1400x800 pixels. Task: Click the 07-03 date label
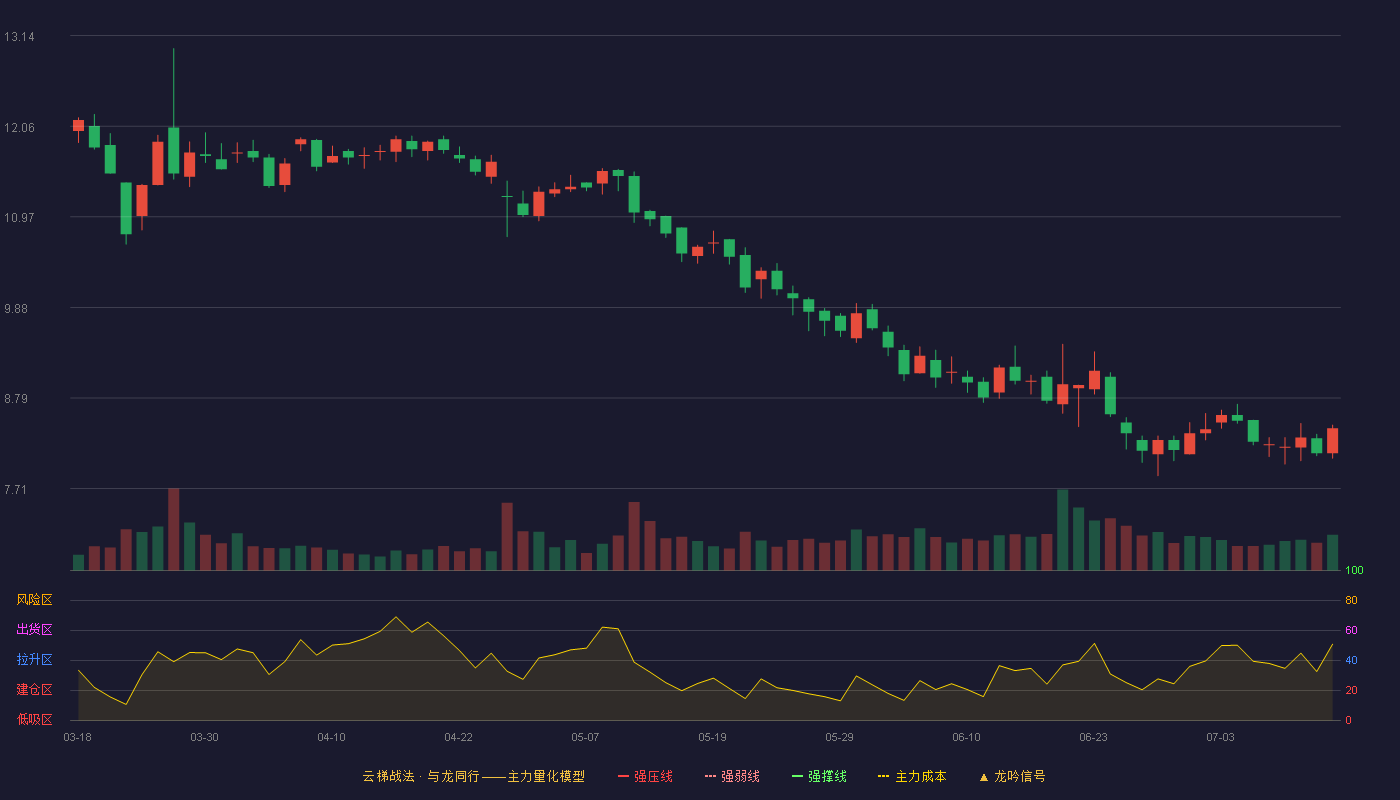1220,737
